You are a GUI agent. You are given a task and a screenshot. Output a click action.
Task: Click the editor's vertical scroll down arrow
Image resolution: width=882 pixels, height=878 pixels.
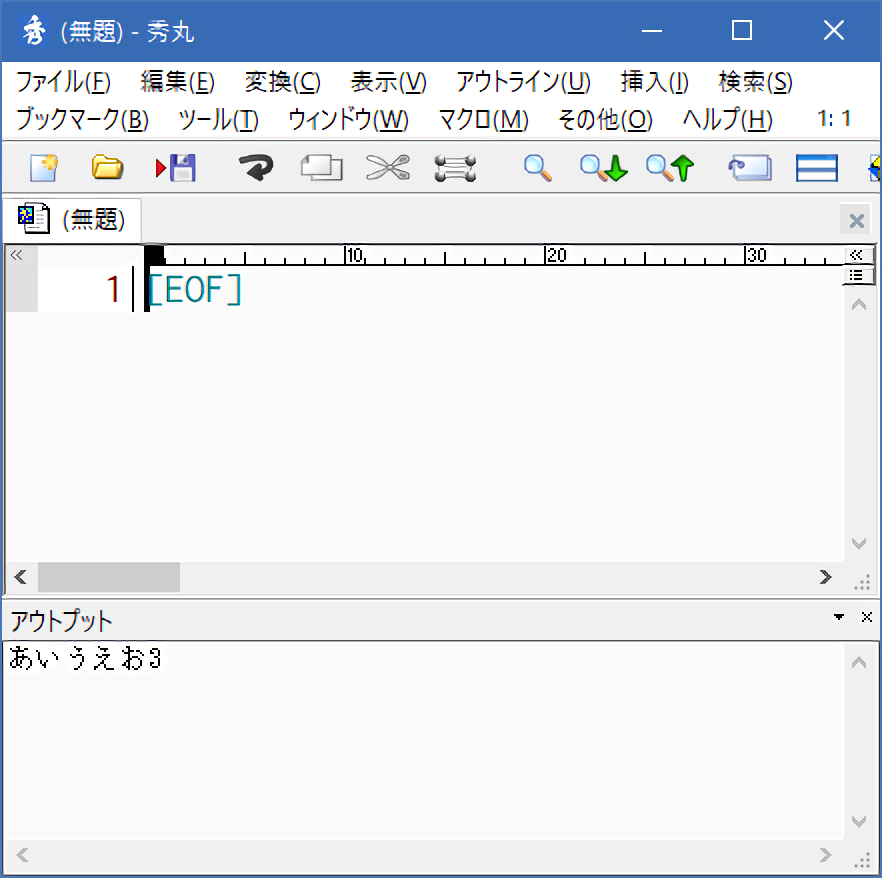(x=858, y=544)
